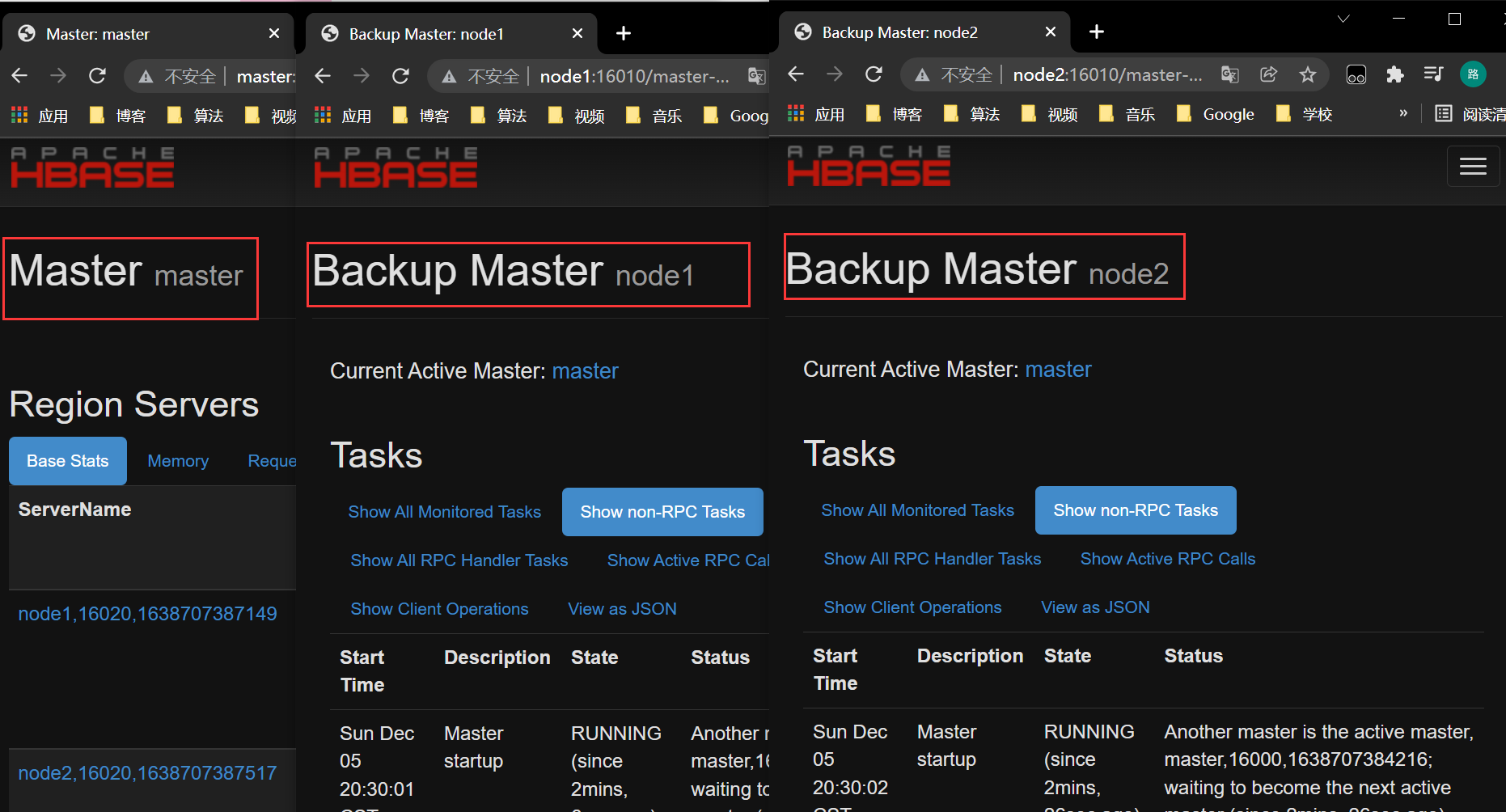Image resolution: width=1506 pixels, height=812 pixels.
Task: Click the extension icon beside the puzzle icon
Action: click(x=1356, y=74)
